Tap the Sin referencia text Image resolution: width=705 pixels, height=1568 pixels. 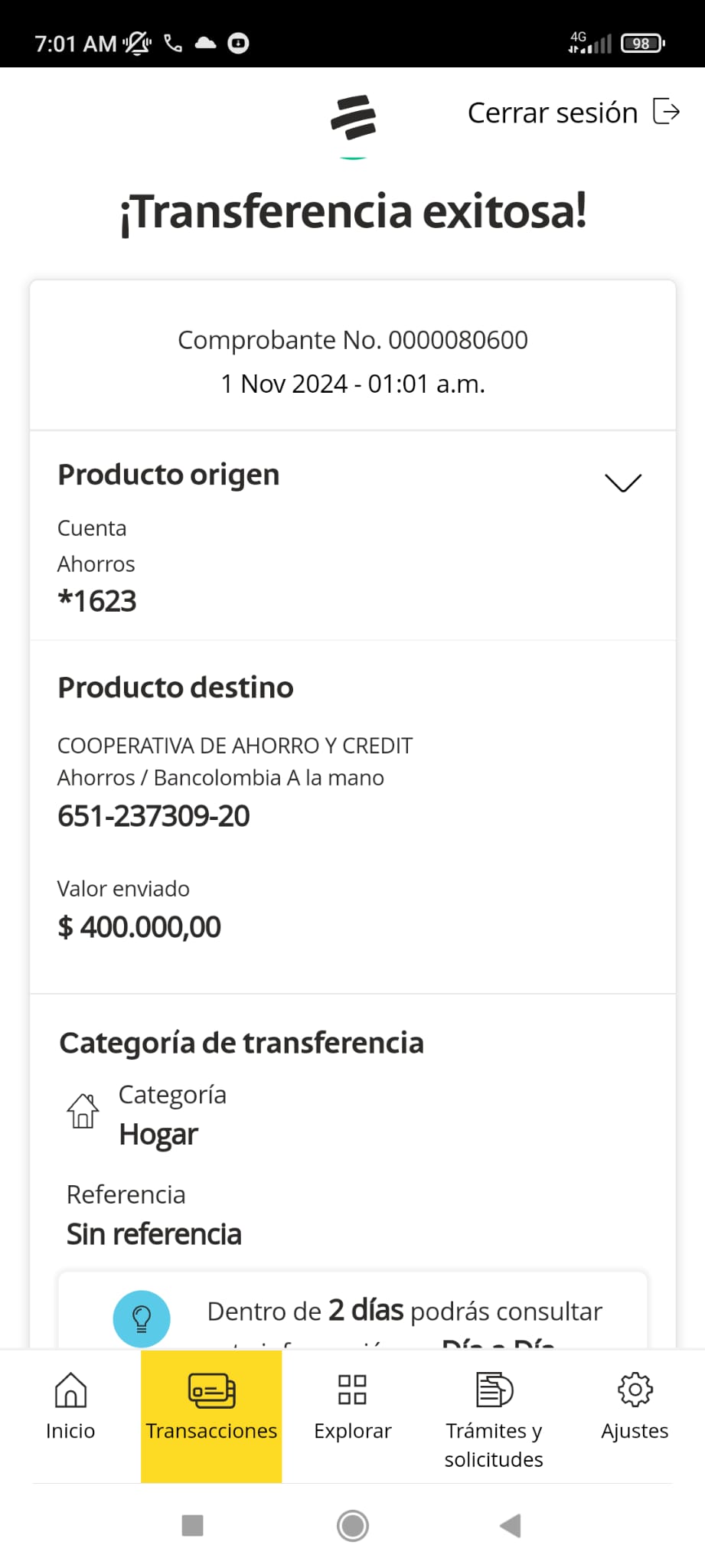pos(154,1234)
